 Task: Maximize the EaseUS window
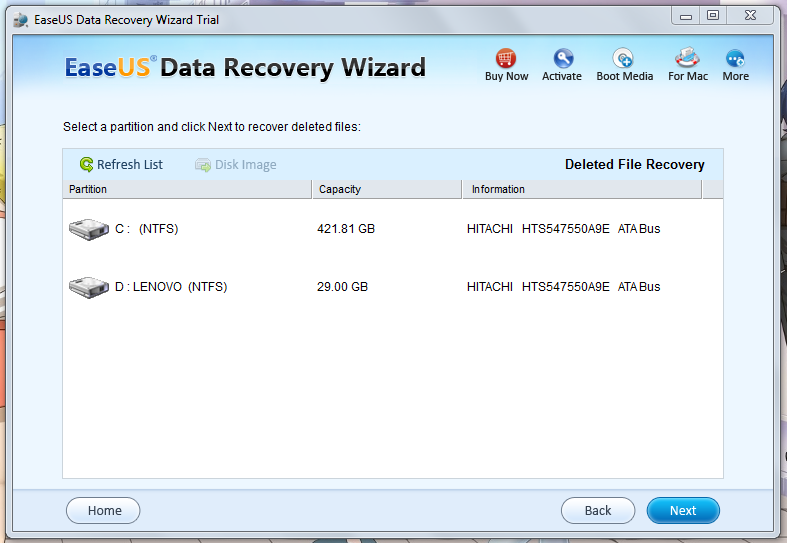point(713,16)
